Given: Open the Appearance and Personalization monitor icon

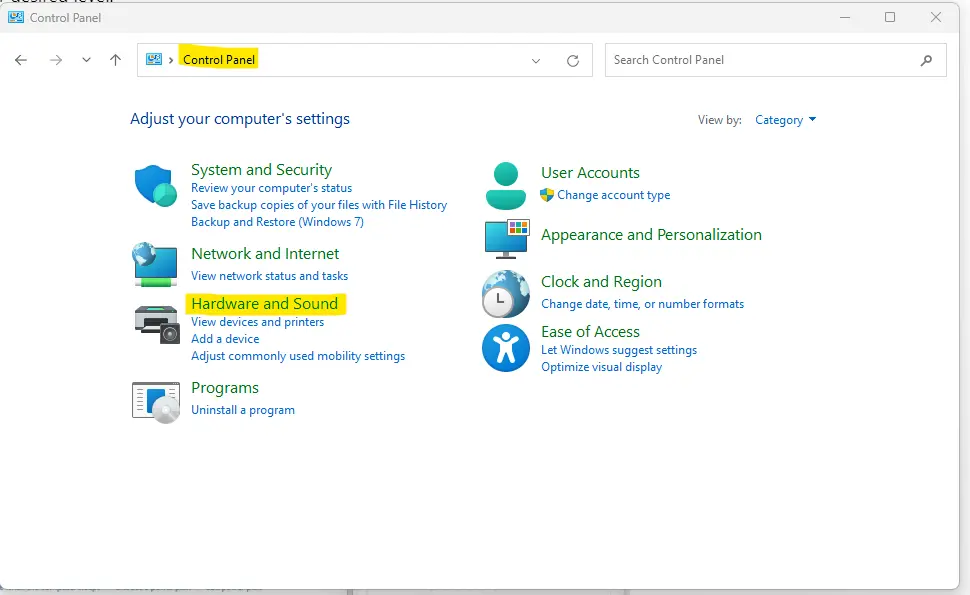Looking at the screenshot, I should 507,238.
